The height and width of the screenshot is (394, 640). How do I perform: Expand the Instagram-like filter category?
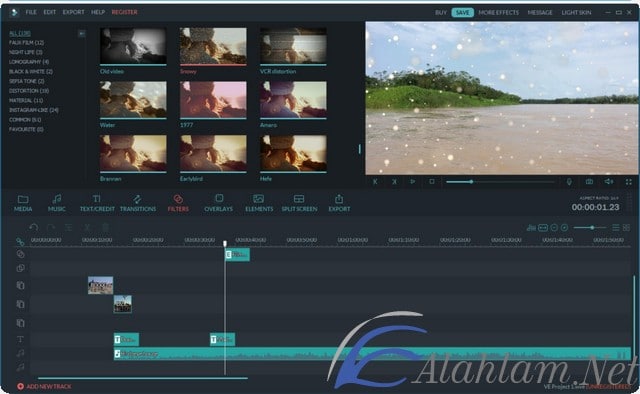pyautogui.click(x=34, y=110)
